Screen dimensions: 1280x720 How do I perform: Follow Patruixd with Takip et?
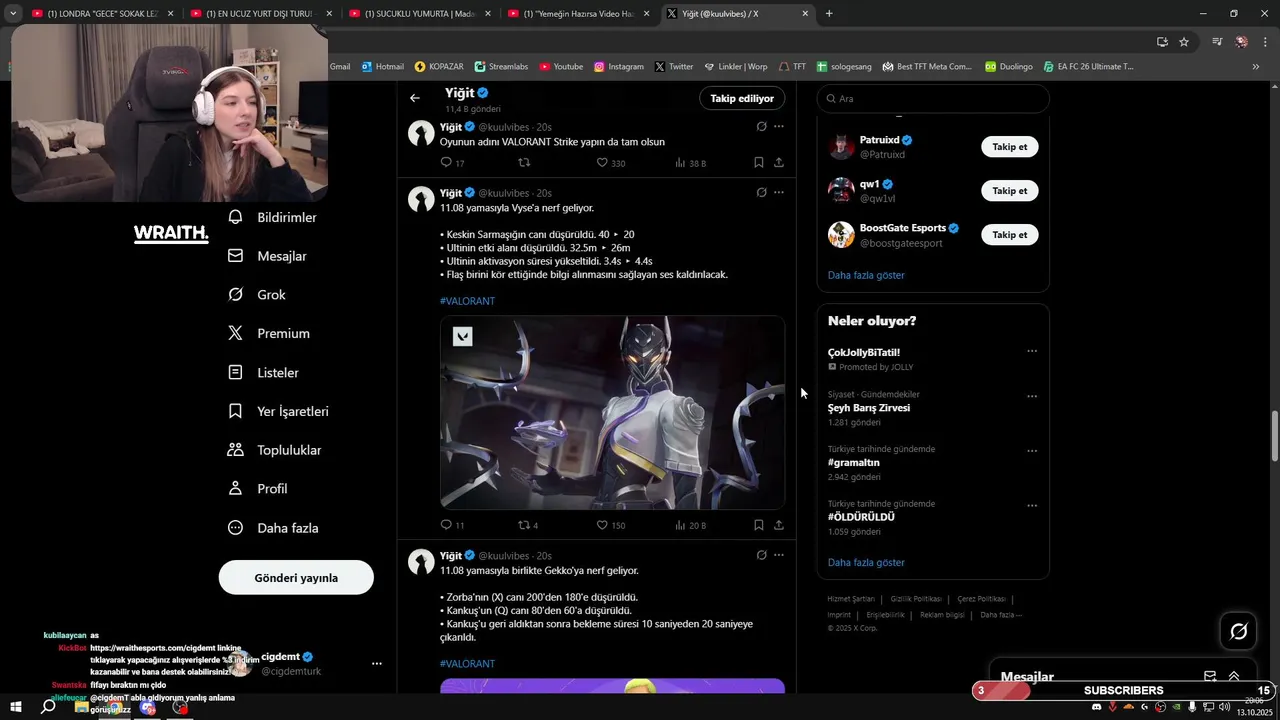pos(1009,147)
